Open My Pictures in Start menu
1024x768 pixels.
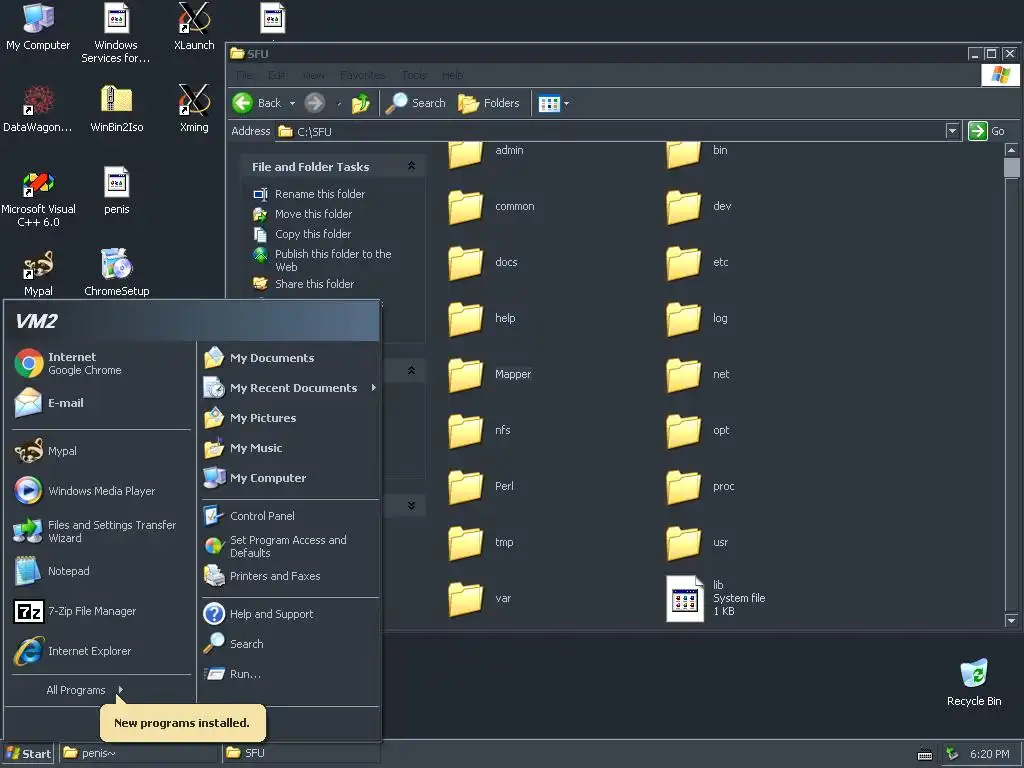(x=249, y=418)
